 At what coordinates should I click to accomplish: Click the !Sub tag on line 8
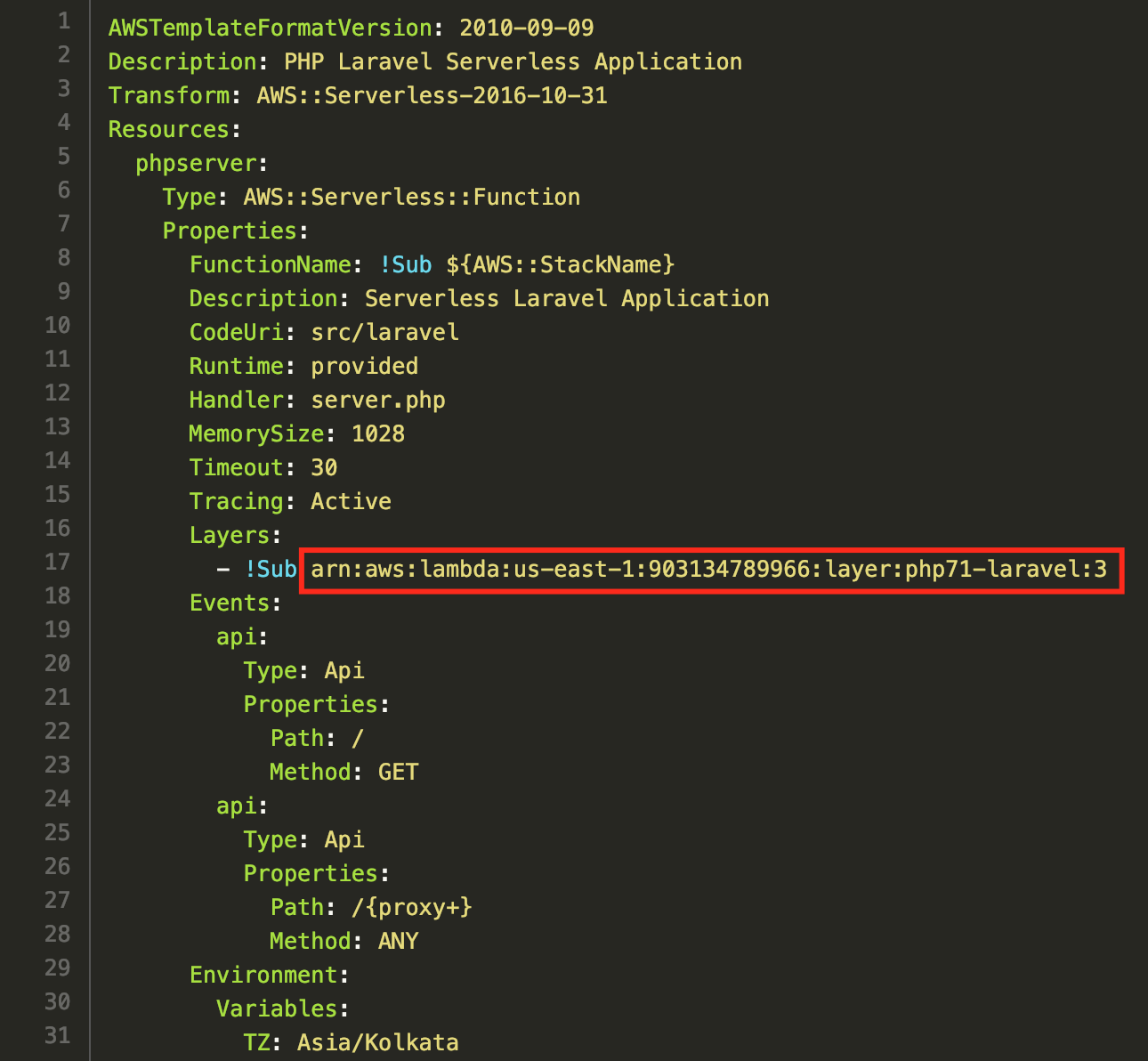click(406, 264)
